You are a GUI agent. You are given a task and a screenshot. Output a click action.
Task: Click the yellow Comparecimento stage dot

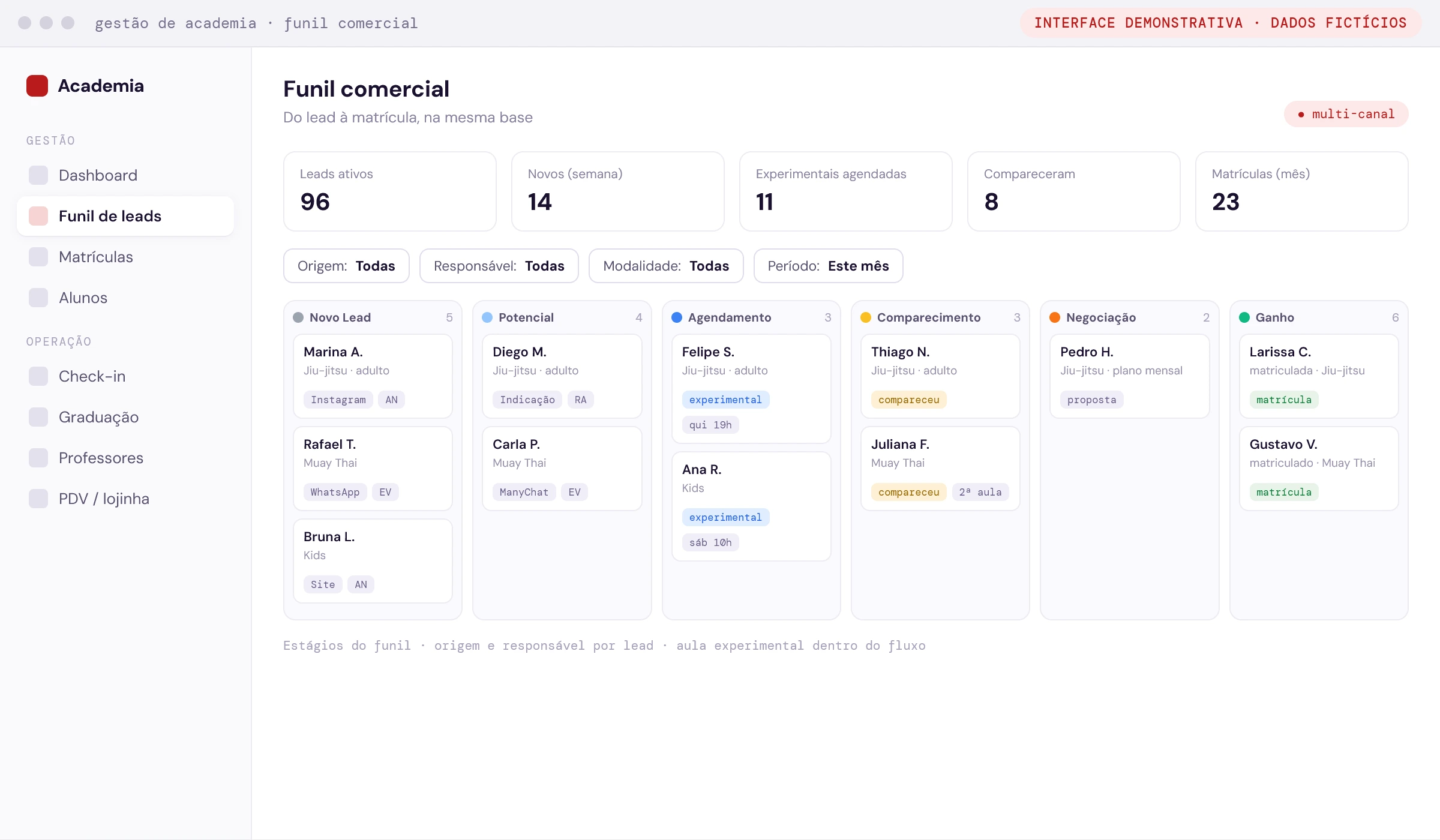pyautogui.click(x=866, y=317)
